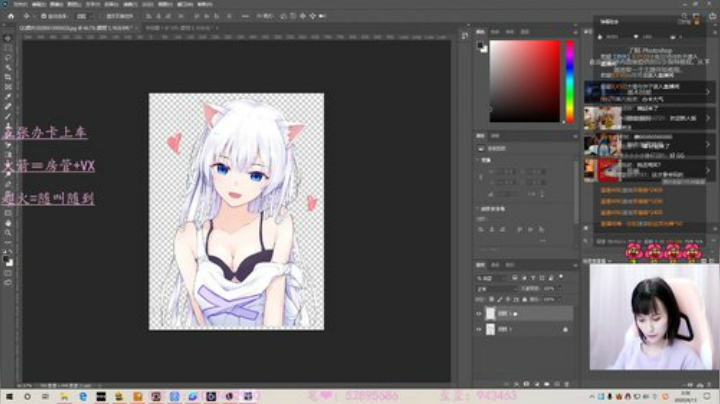This screenshot has height=404, width=720.
Task: Open the 3D menu
Action: (147, 4)
